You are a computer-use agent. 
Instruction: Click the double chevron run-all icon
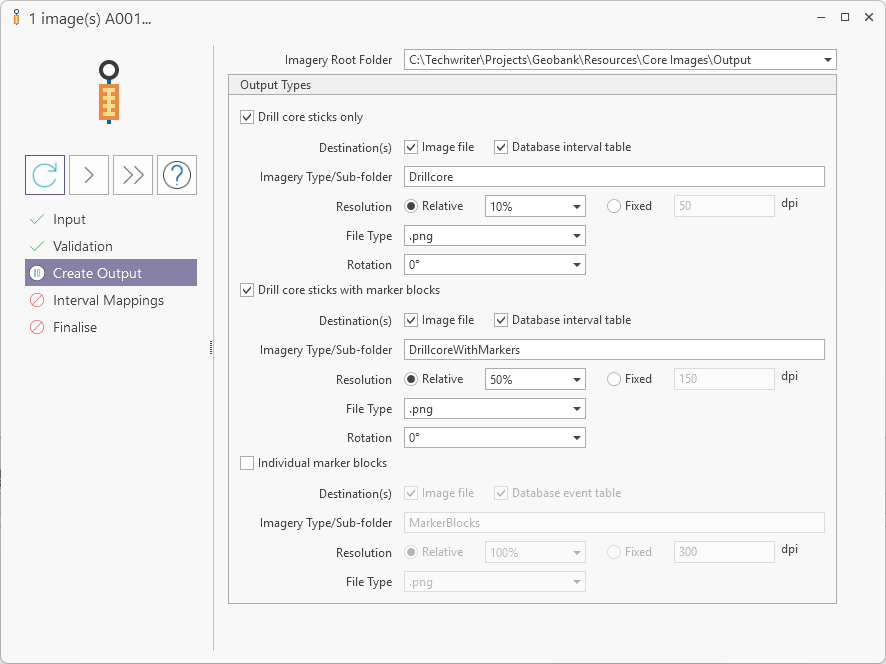click(x=133, y=175)
